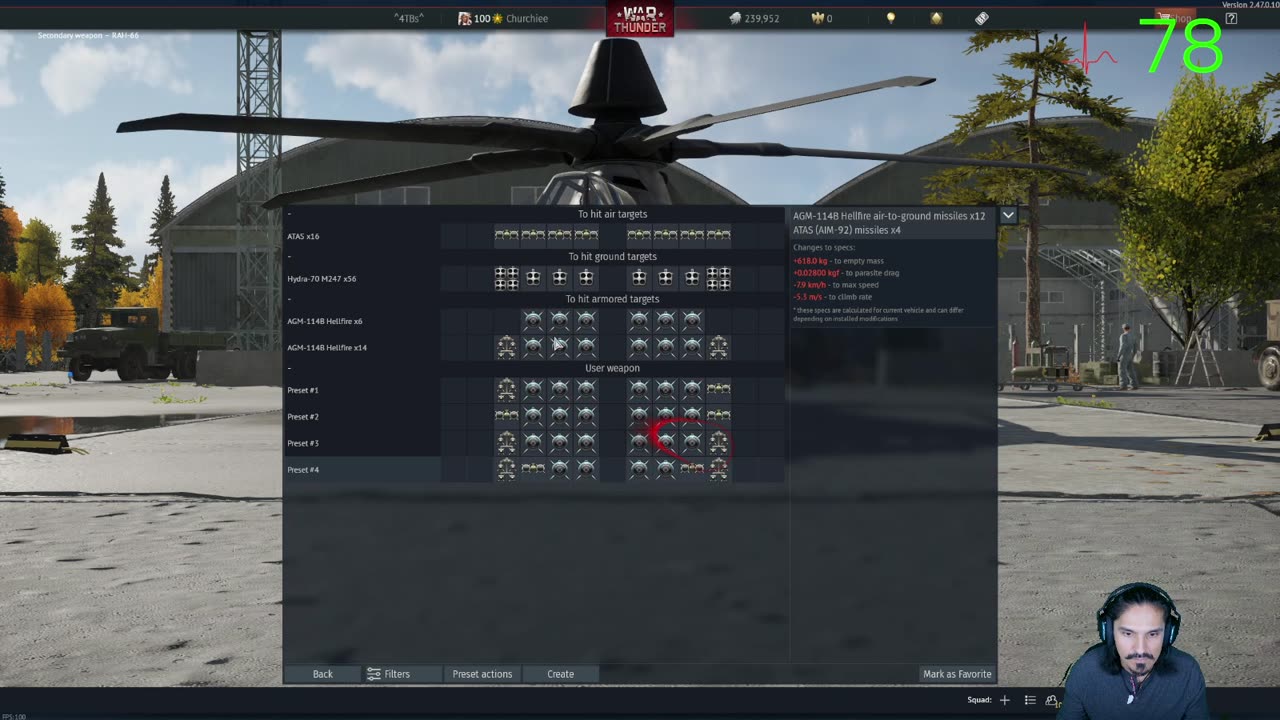Click the War Thunder logo
This screenshot has width=1280, height=720.
tap(640, 20)
